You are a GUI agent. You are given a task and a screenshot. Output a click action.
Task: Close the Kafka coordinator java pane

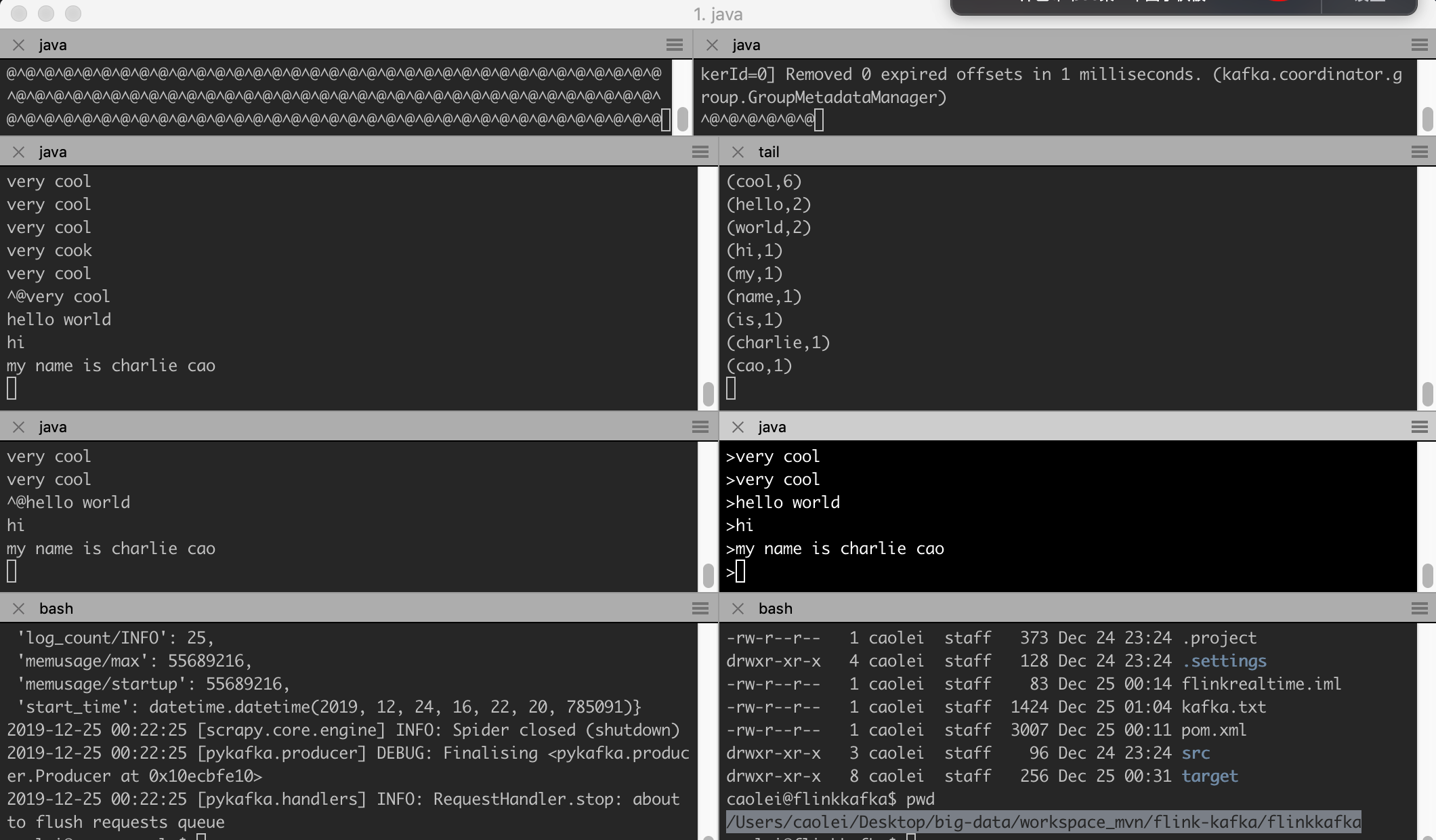pos(712,45)
